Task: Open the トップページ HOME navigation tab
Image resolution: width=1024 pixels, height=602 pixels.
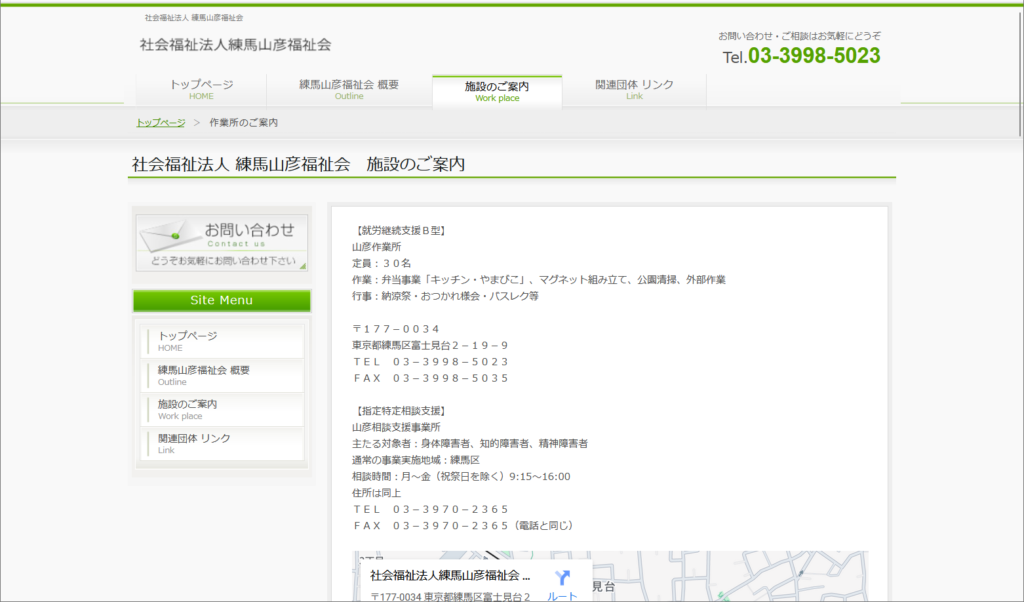Action: tap(201, 90)
